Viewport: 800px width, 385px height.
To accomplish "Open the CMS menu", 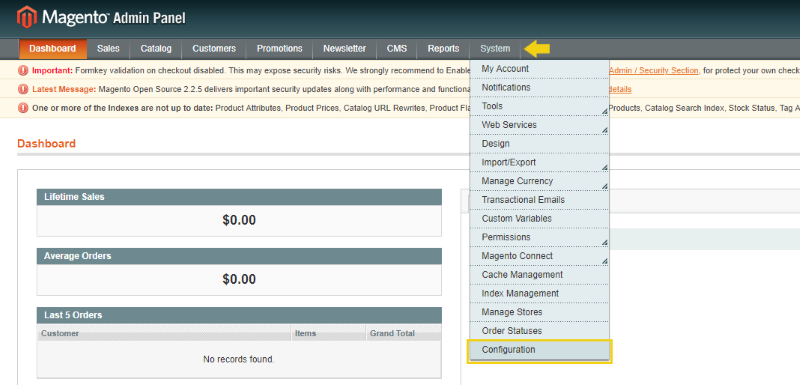I will [x=396, y=49].
